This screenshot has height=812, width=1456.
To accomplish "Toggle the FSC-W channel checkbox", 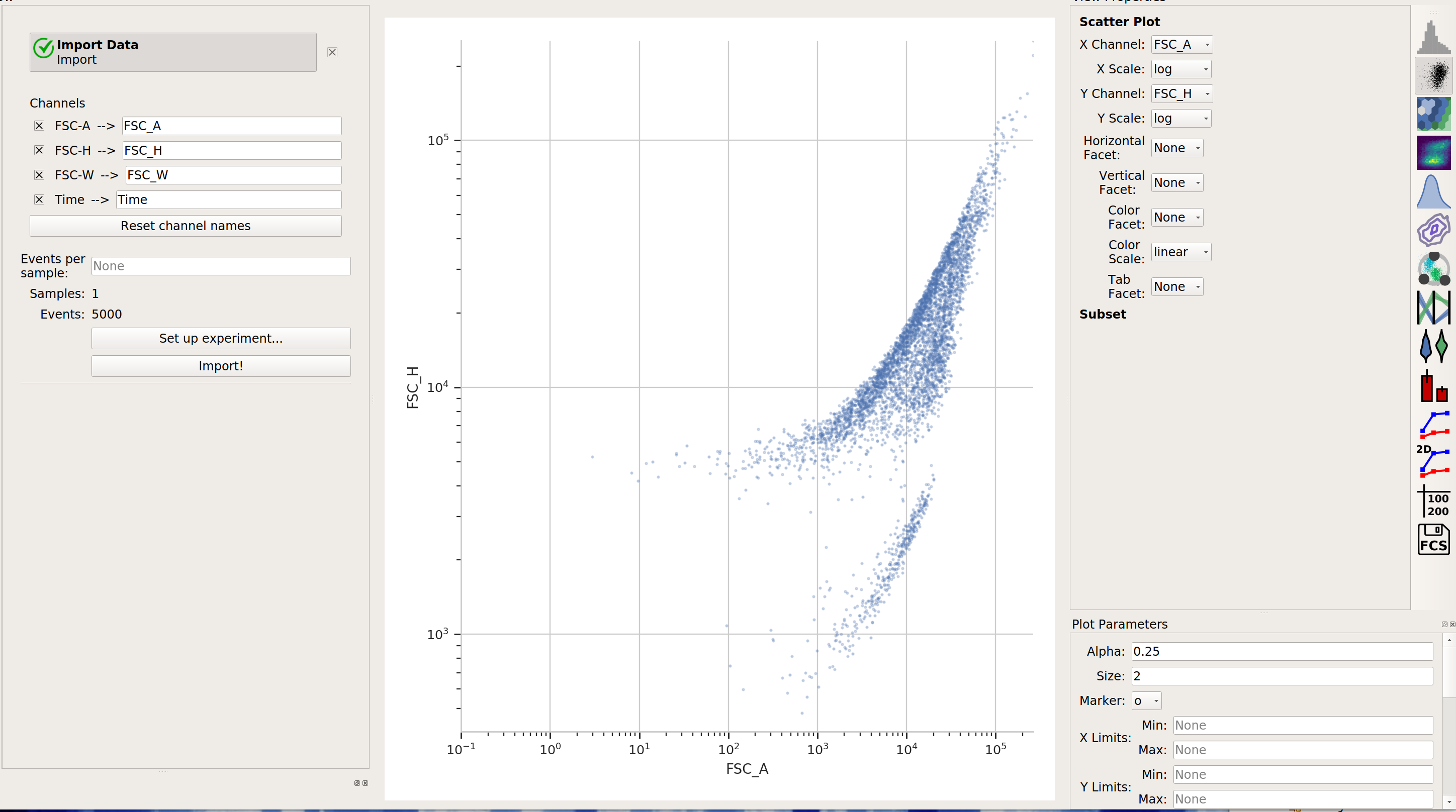I will point(39,174).
